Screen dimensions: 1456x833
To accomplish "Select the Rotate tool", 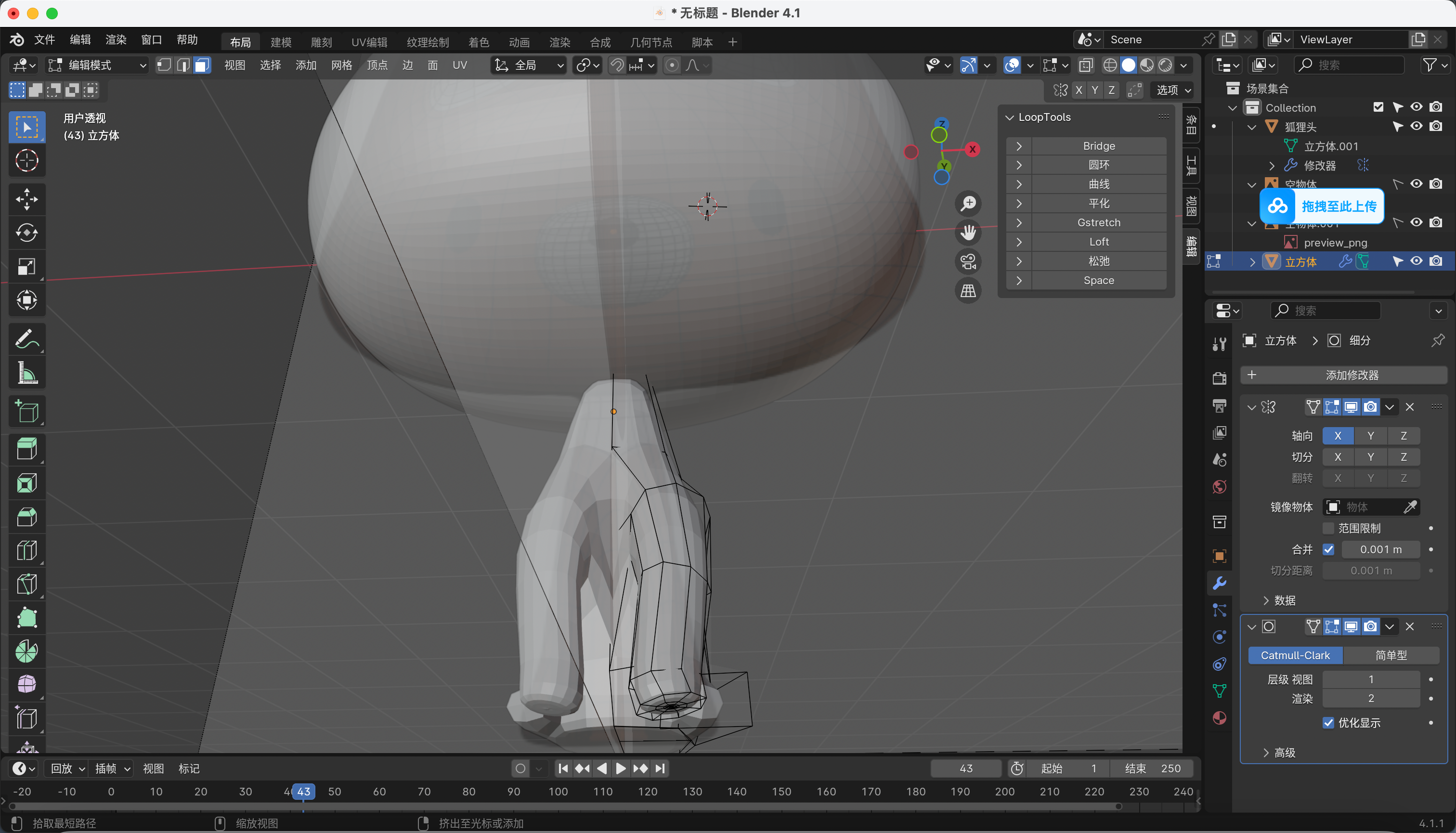I will click(26, 233).
